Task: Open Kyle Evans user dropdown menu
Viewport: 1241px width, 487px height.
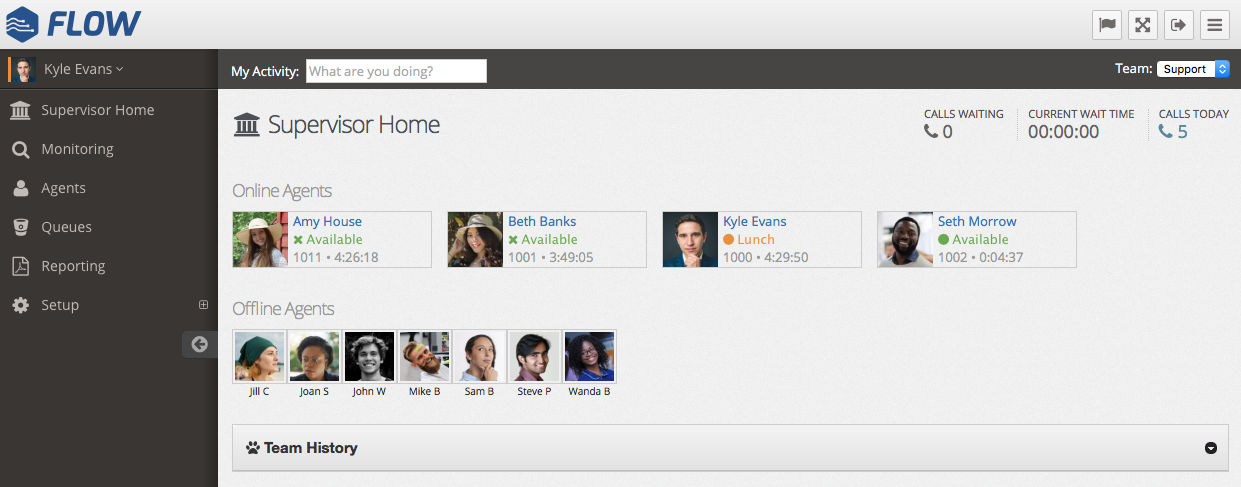Action: pyautogui.click(x=84, y=69)
